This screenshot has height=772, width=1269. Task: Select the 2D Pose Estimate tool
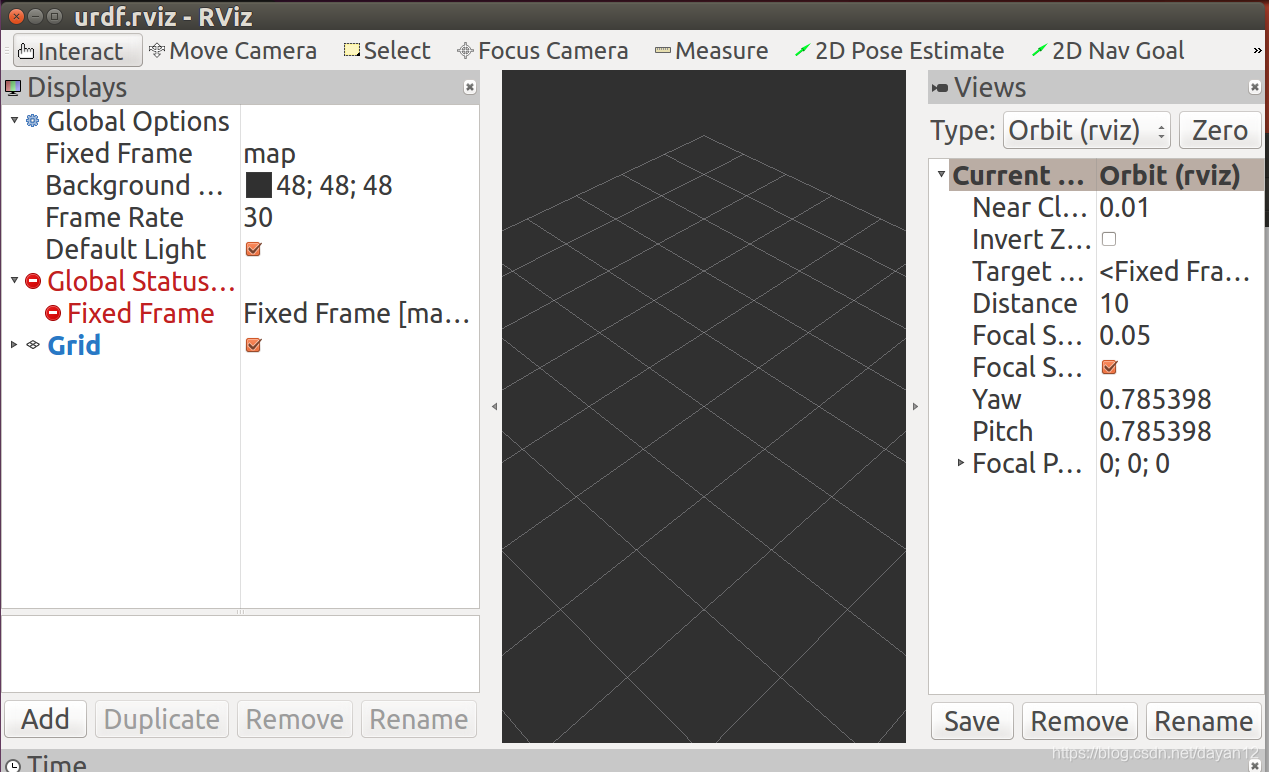899,51
